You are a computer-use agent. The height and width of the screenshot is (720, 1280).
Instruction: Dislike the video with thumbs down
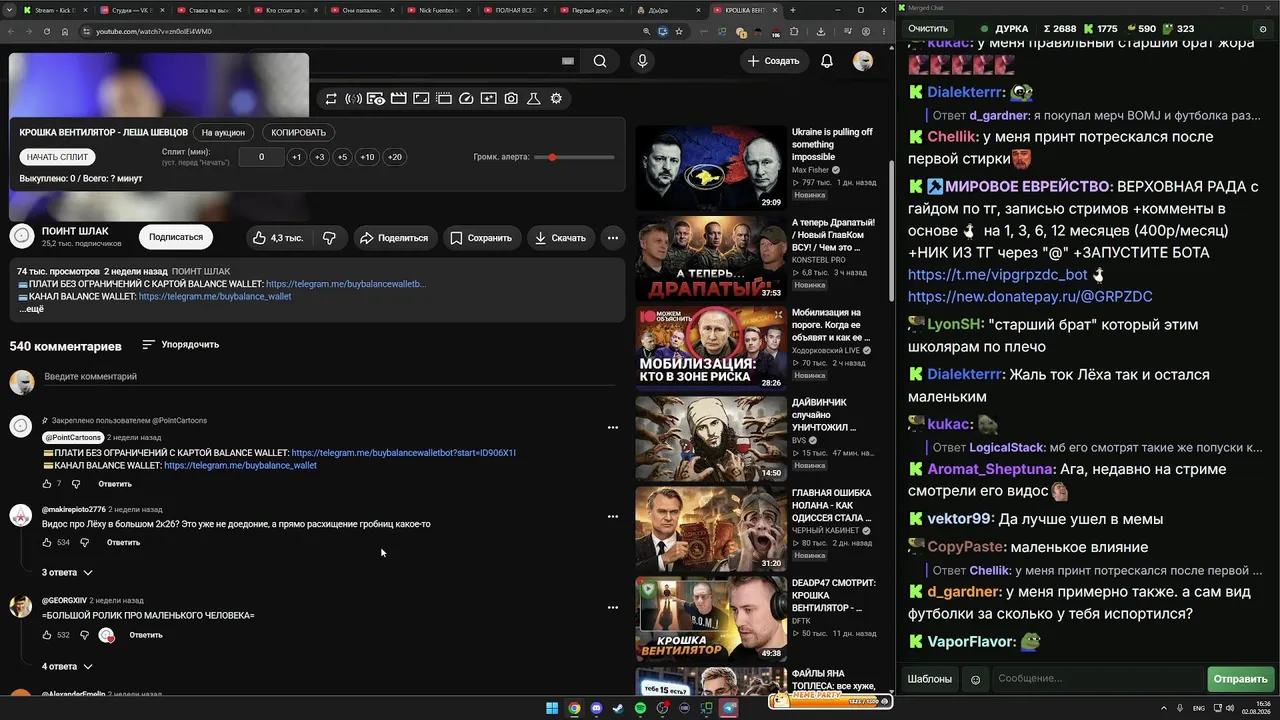pos(328,238)
